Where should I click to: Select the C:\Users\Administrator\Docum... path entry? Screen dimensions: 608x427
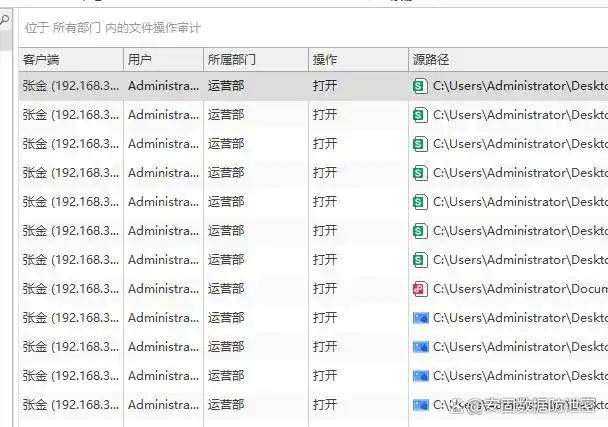coord(520,289)
